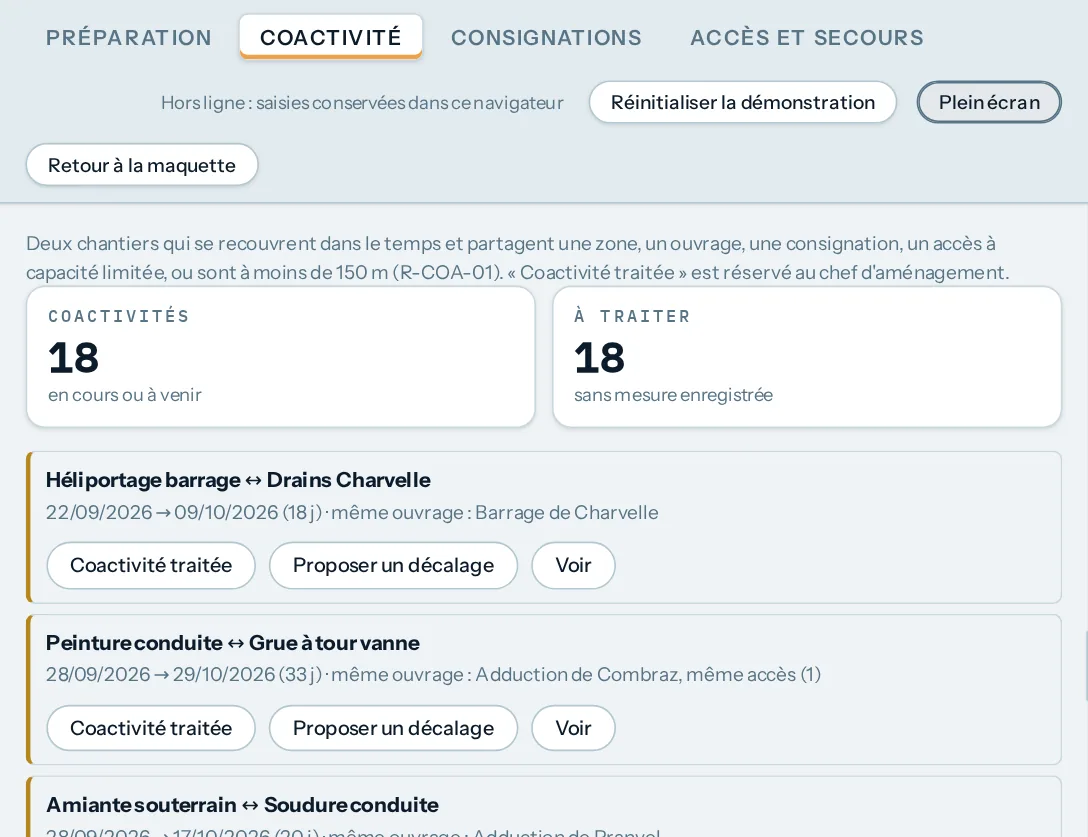The width and height of the screenshot is (1088, 837).
Task: Propose a décalage for Héliportage barrage
Action: click(x=393, y=566)
